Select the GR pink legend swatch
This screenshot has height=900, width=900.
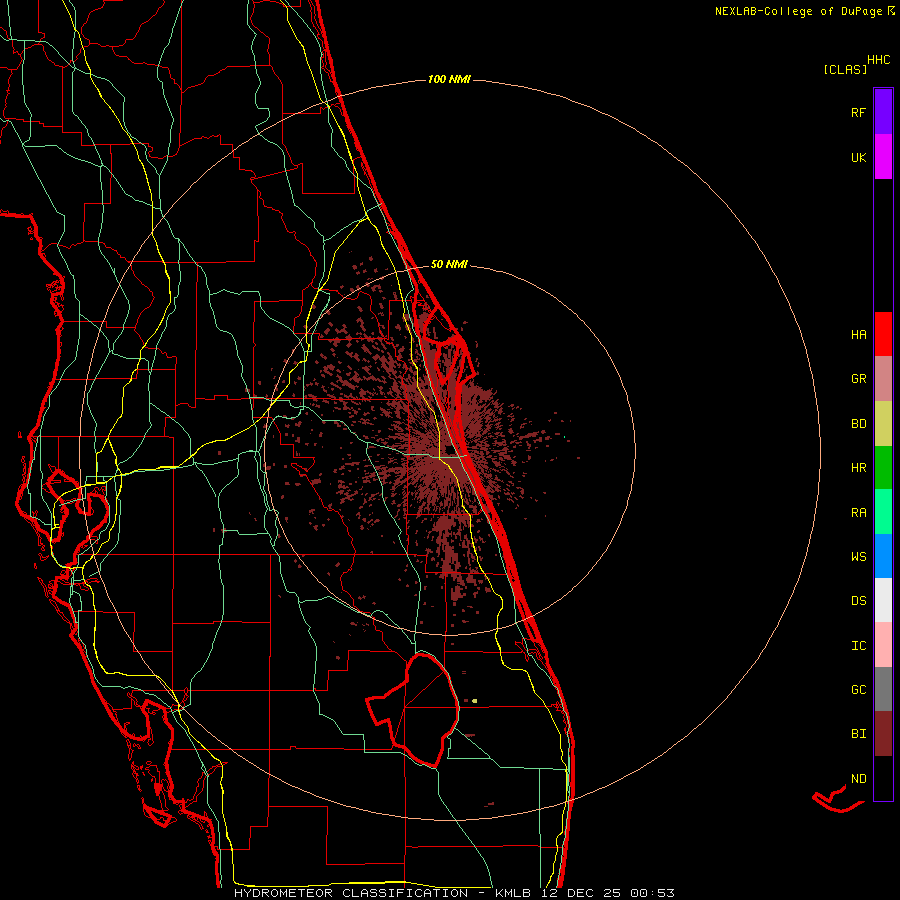pos(883,379)
